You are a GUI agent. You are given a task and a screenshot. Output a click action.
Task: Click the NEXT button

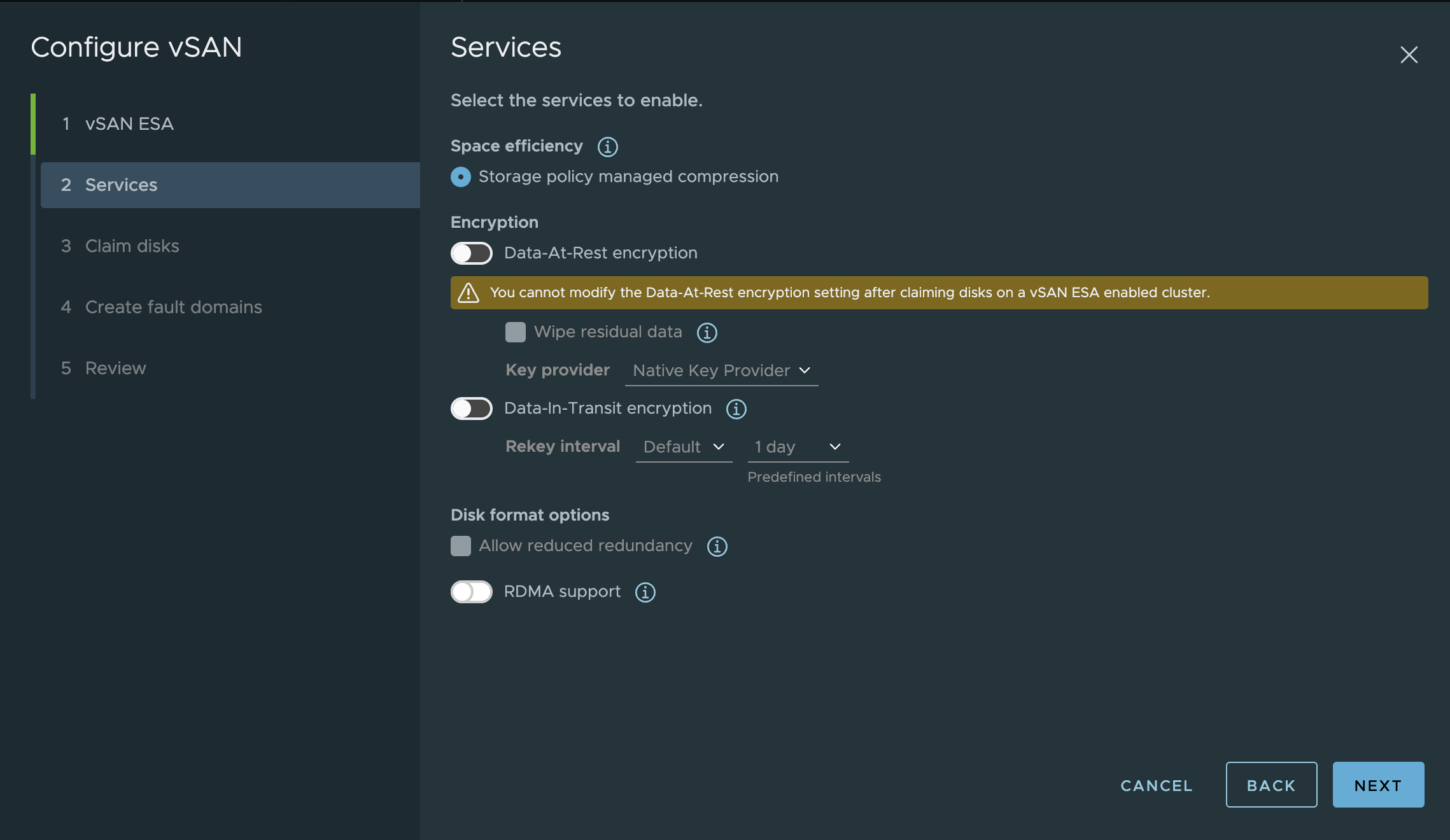[x=1378, y=785]
